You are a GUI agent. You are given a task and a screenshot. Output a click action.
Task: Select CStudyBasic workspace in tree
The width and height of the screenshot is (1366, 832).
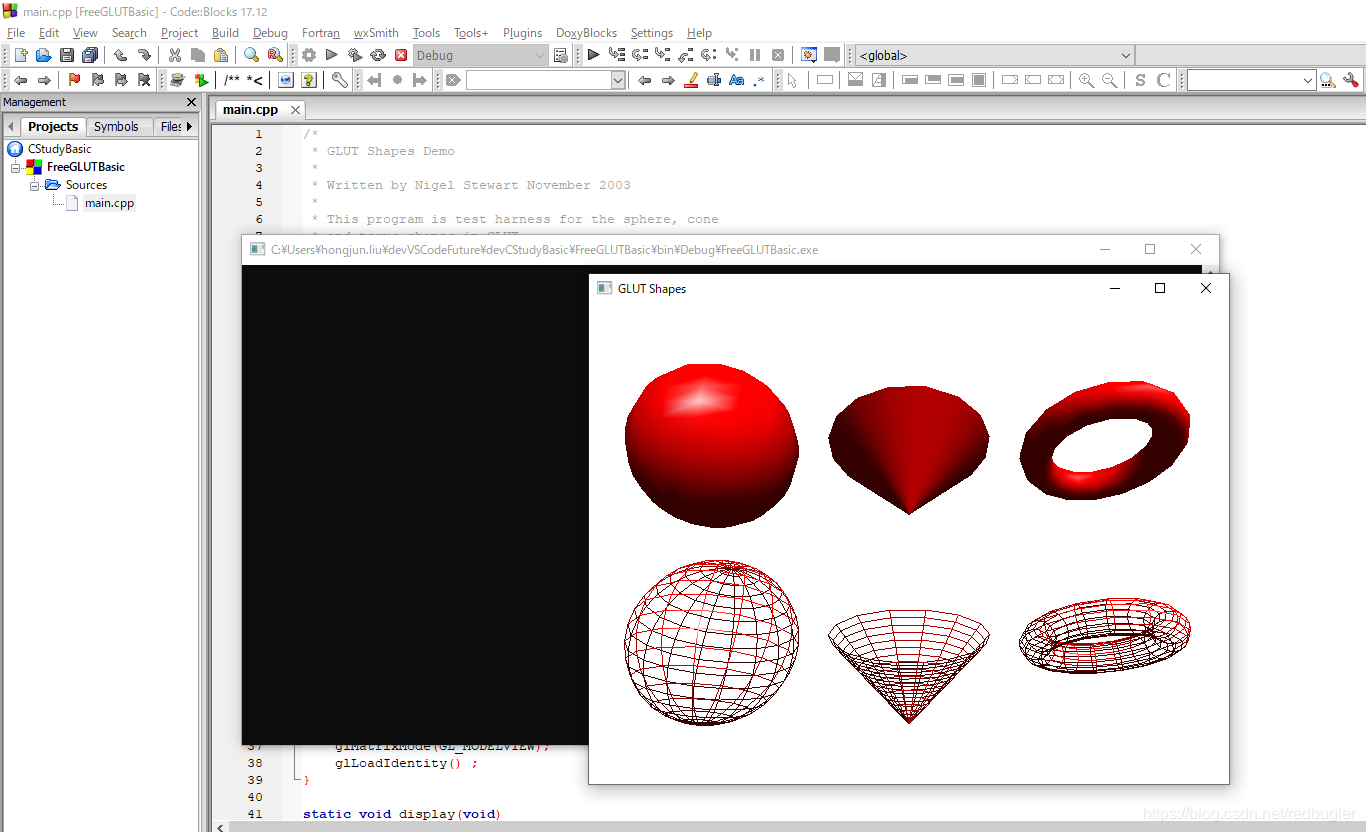(x=59, y=149)
